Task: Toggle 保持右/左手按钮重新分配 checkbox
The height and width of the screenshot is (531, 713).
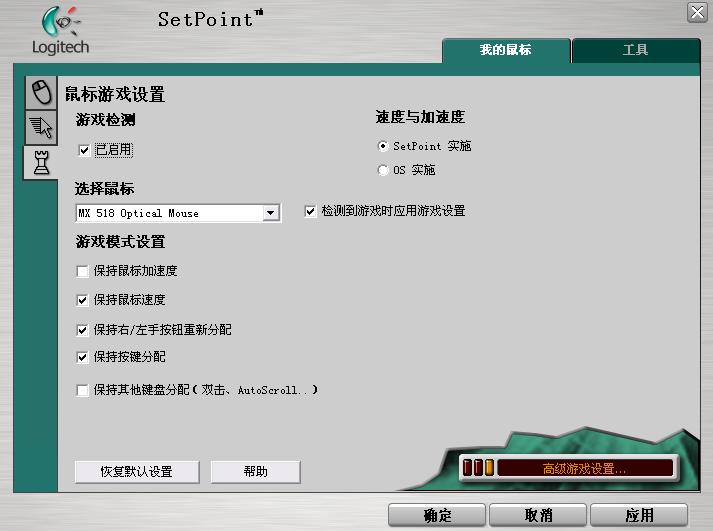Action: click(x=83, y=330)
